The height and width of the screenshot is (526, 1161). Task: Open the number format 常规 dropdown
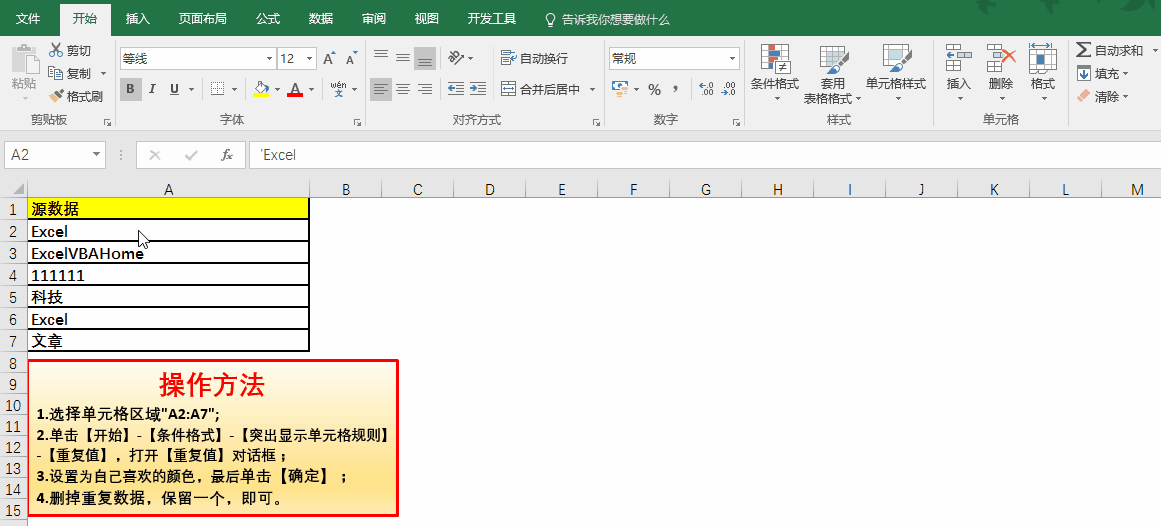(x=732, y=59)
